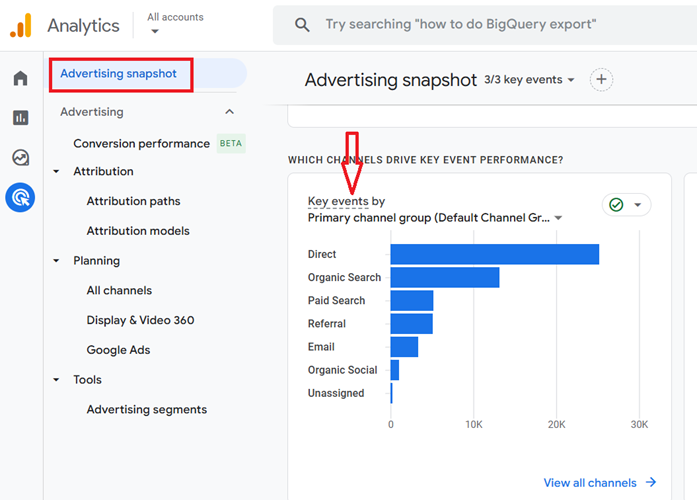
Task: Open the Home icon in sidebar
Action: pyautogui.click(x=20, y=79)
